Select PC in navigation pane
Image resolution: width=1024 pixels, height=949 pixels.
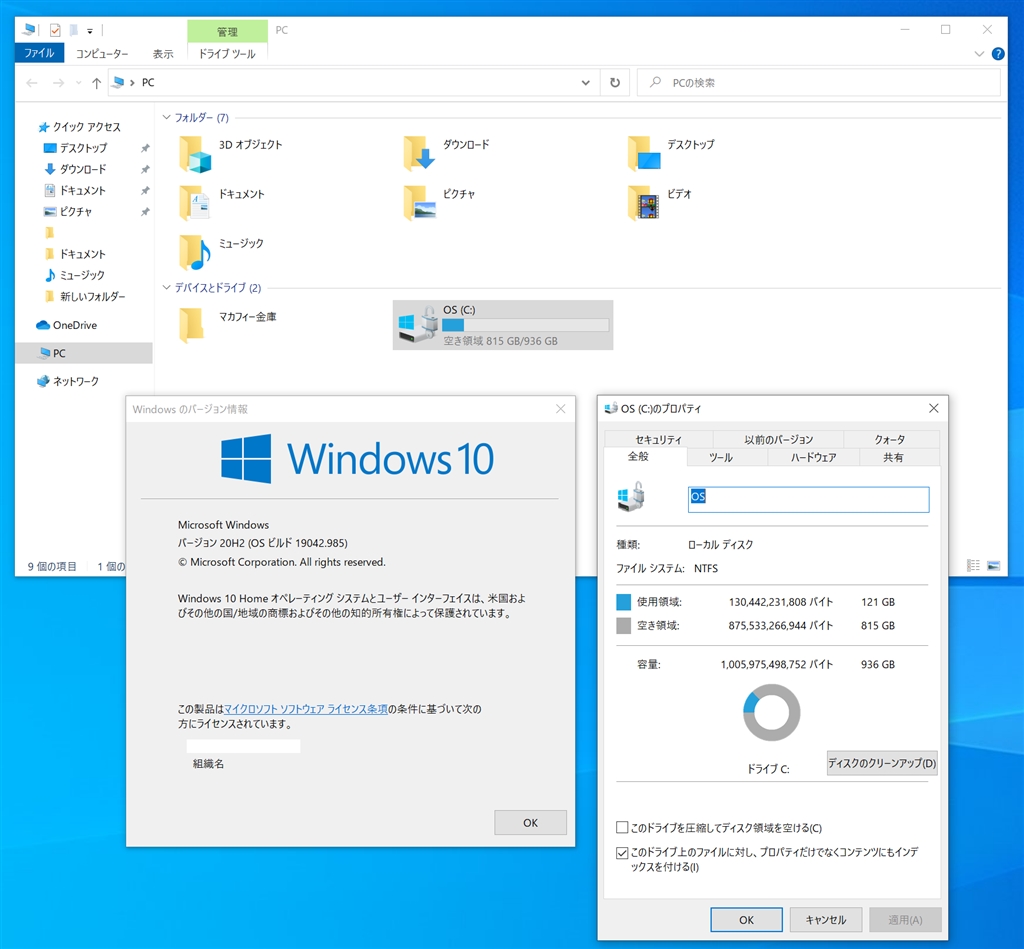pos(84,353)
